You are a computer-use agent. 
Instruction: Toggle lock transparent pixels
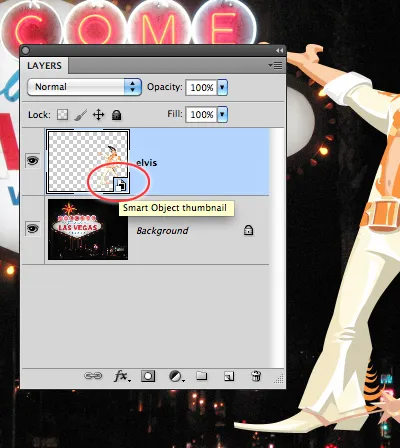[x=62, y=115]
